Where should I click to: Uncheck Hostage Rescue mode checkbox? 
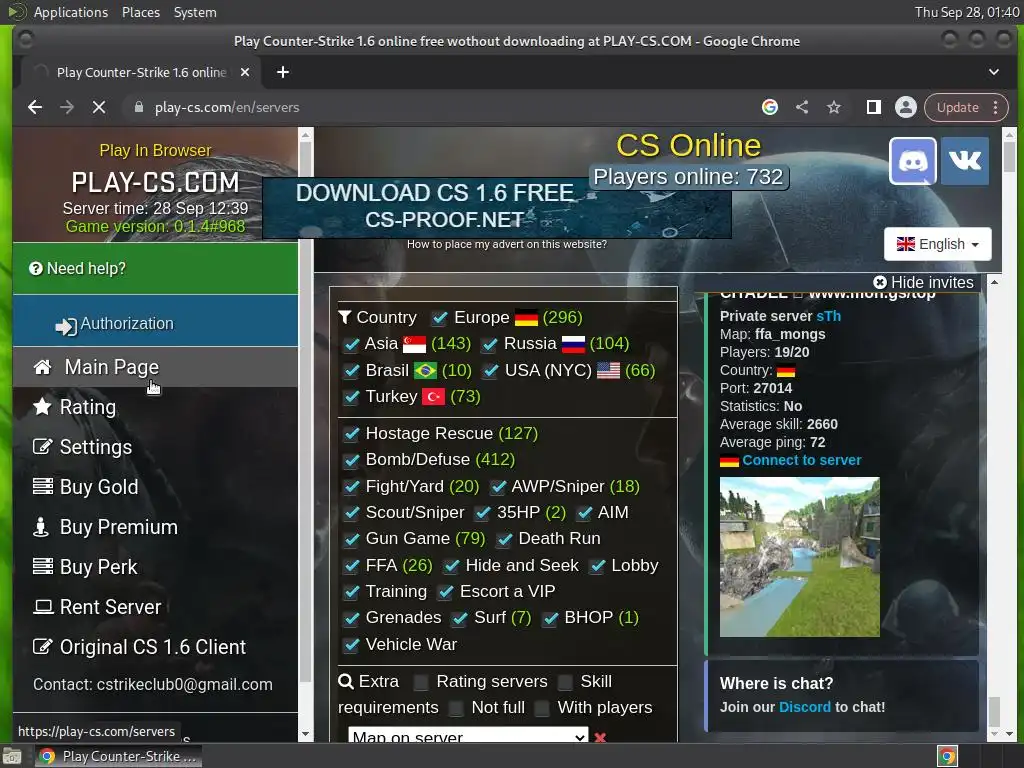coord(351,434)
